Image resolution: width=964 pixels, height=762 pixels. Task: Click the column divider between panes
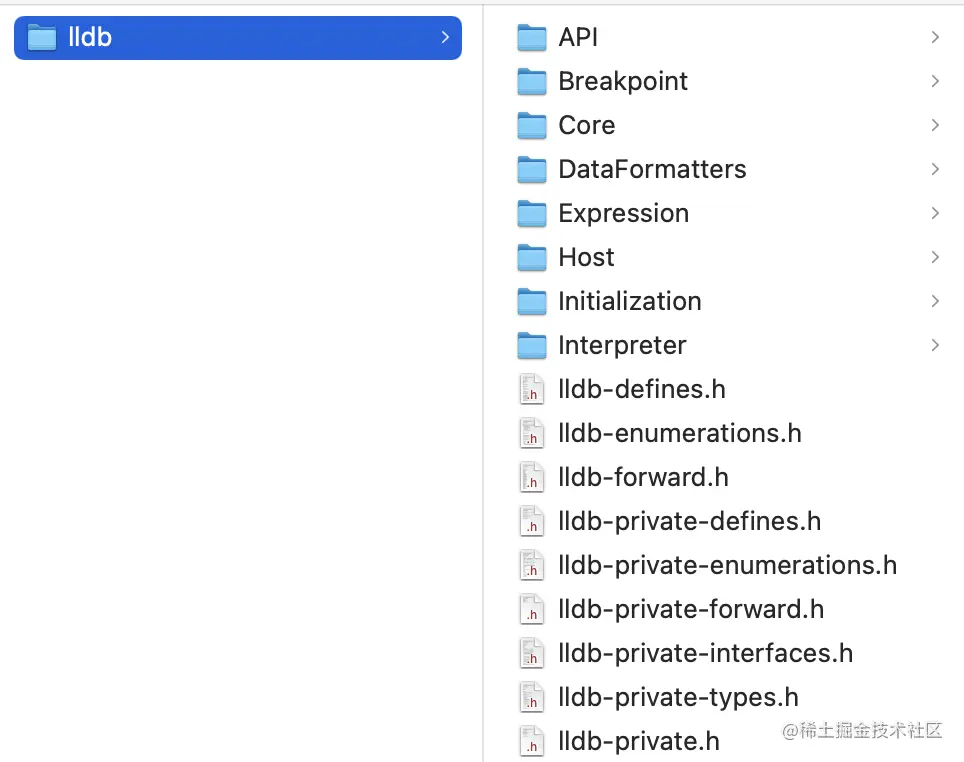483,400
